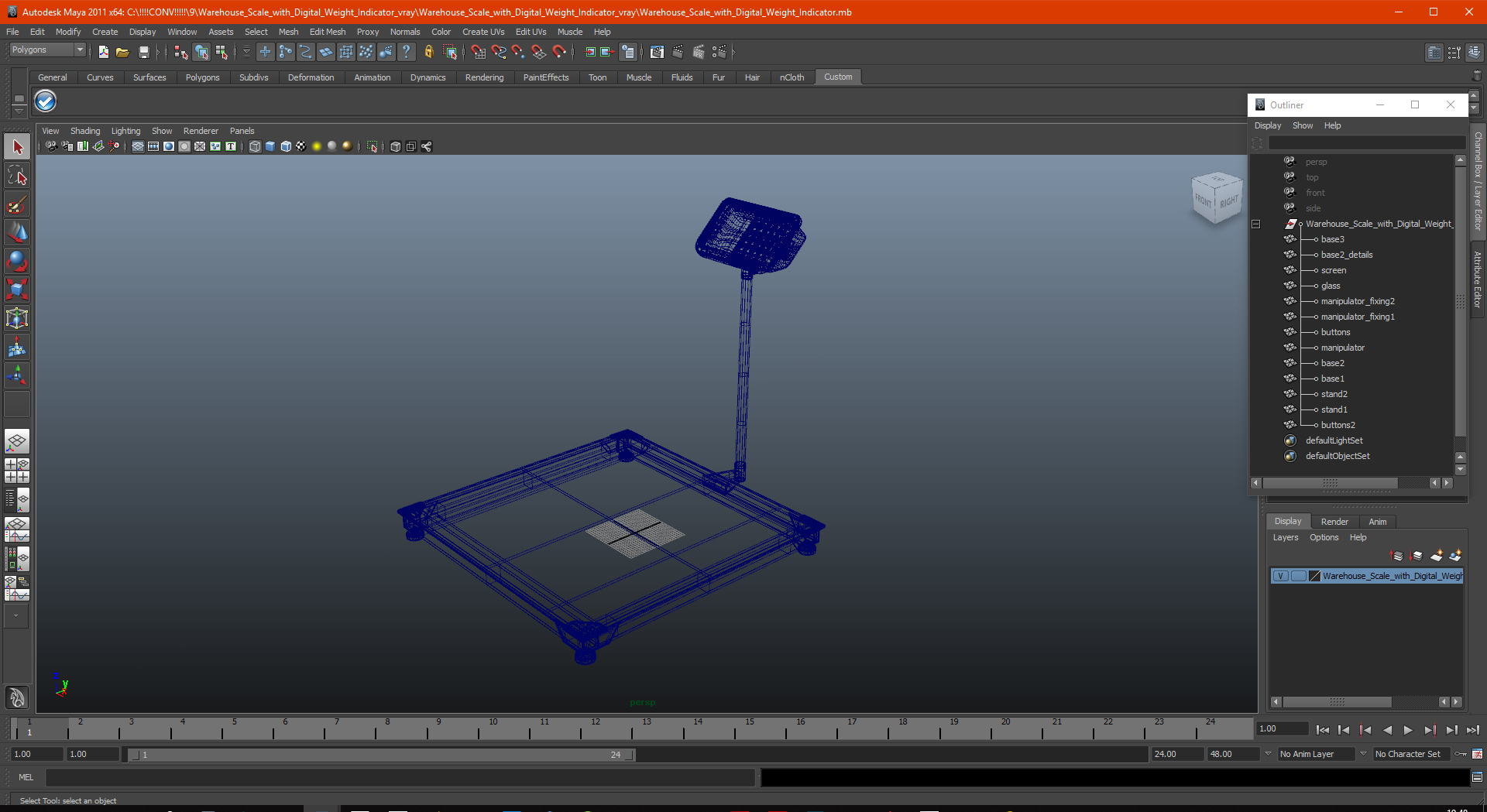Toggle MEL command line language button
The width and height of the screenshot is (1487, 812).
click(26, 777)
